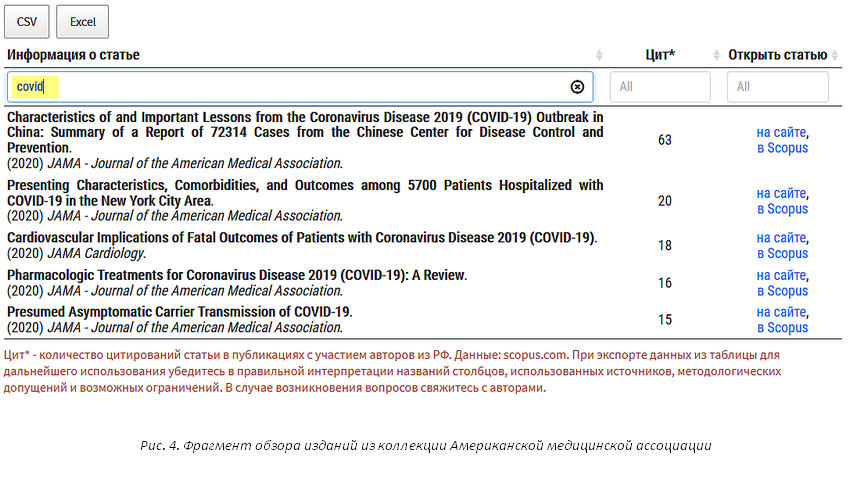Export table as CSV
This screenshot has width=850, height=500.
pos(27,22)
